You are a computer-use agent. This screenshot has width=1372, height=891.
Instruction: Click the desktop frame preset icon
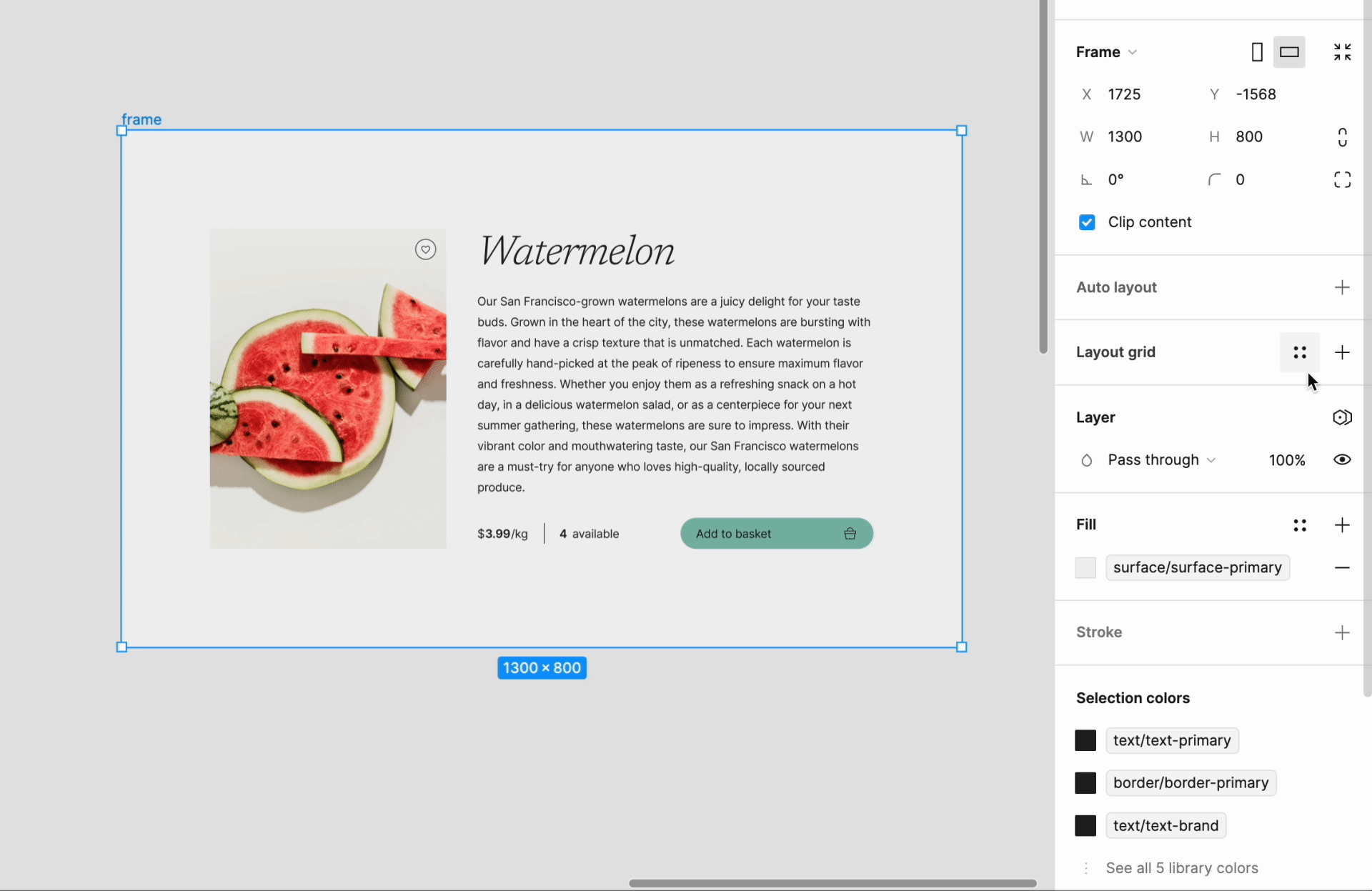pos(1290,52)
